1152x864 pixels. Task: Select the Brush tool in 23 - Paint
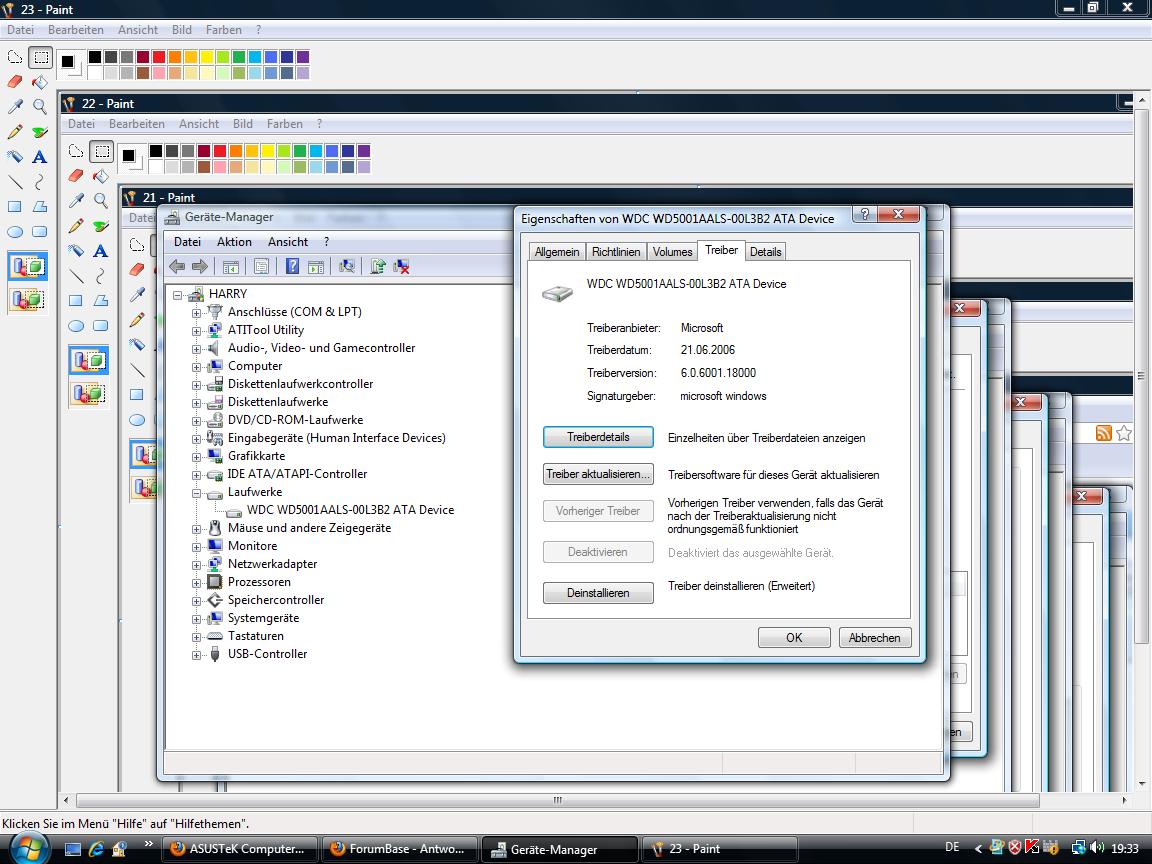click(x=40, y=132)
